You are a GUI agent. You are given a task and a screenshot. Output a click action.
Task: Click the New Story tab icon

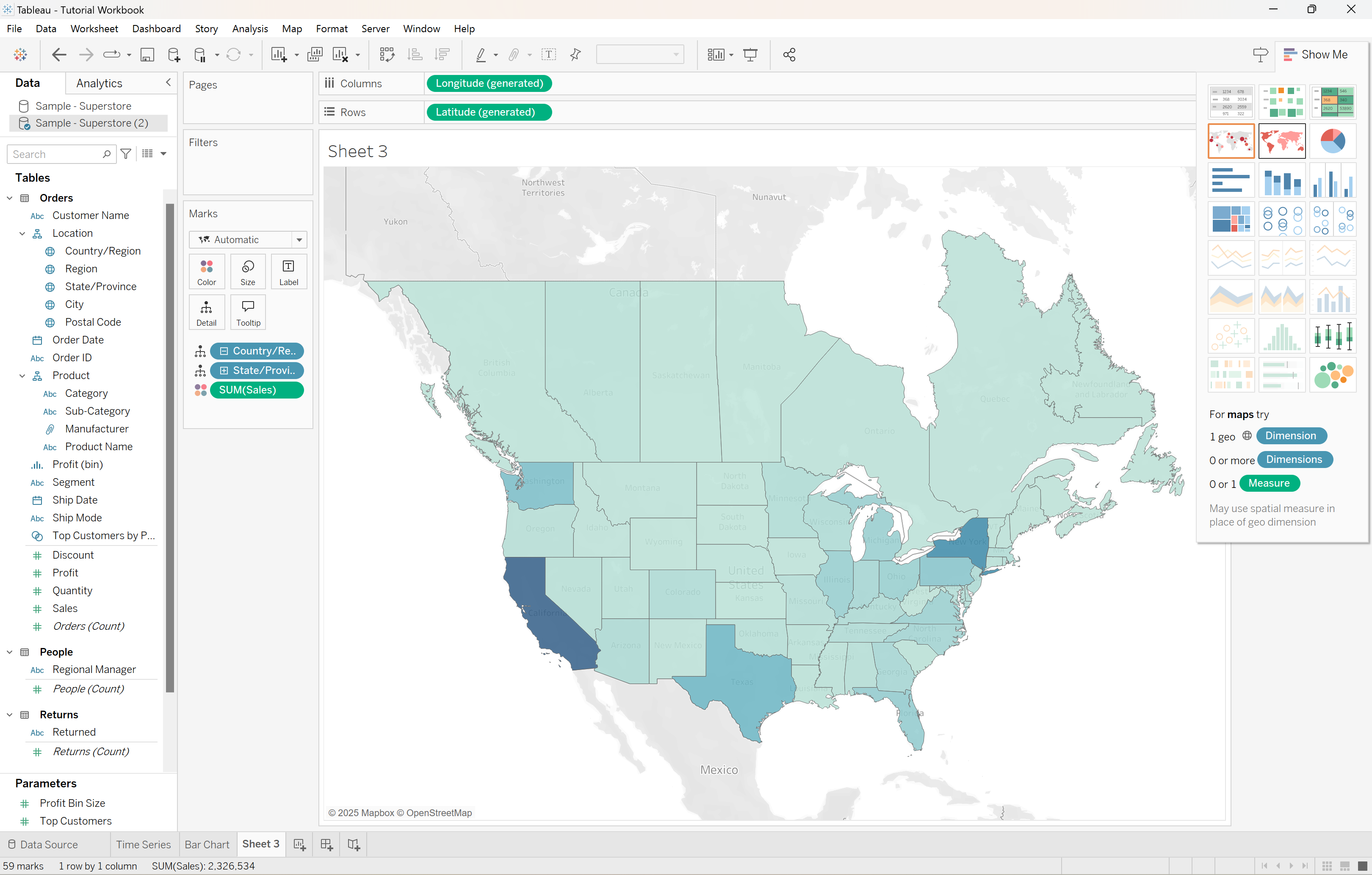click(354, 844)
